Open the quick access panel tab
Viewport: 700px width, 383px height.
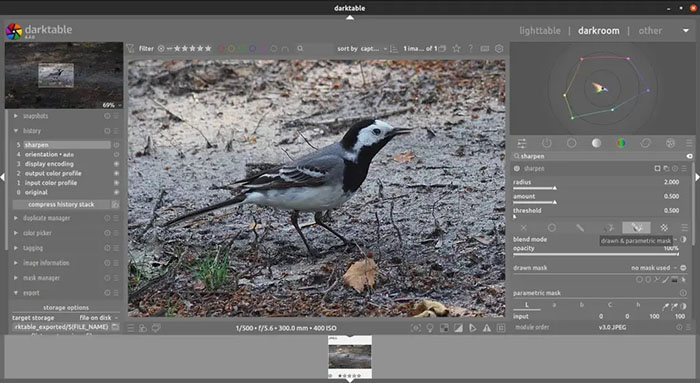521,143
